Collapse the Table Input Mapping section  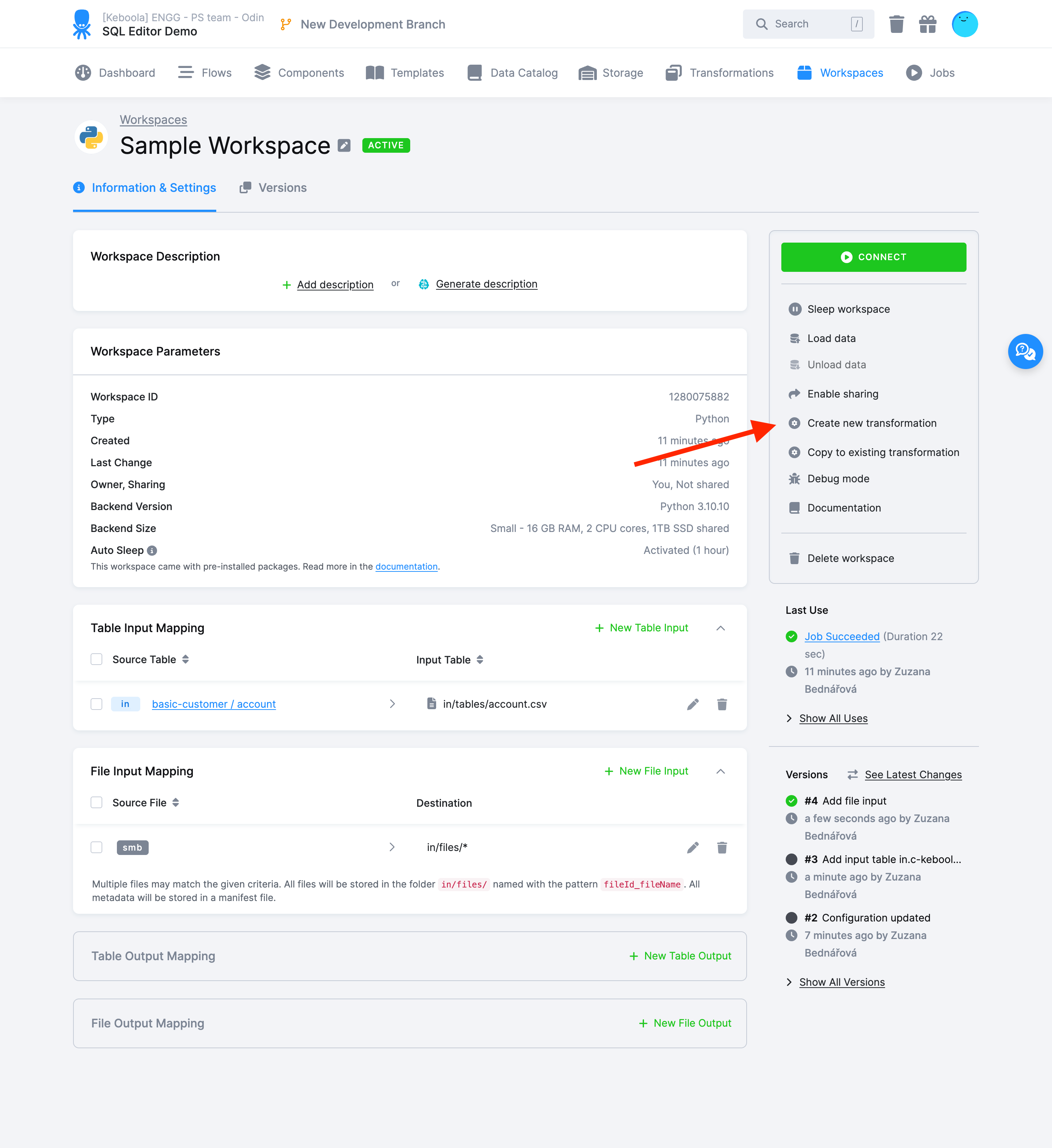pyautogui.click(x=721, y=628)
